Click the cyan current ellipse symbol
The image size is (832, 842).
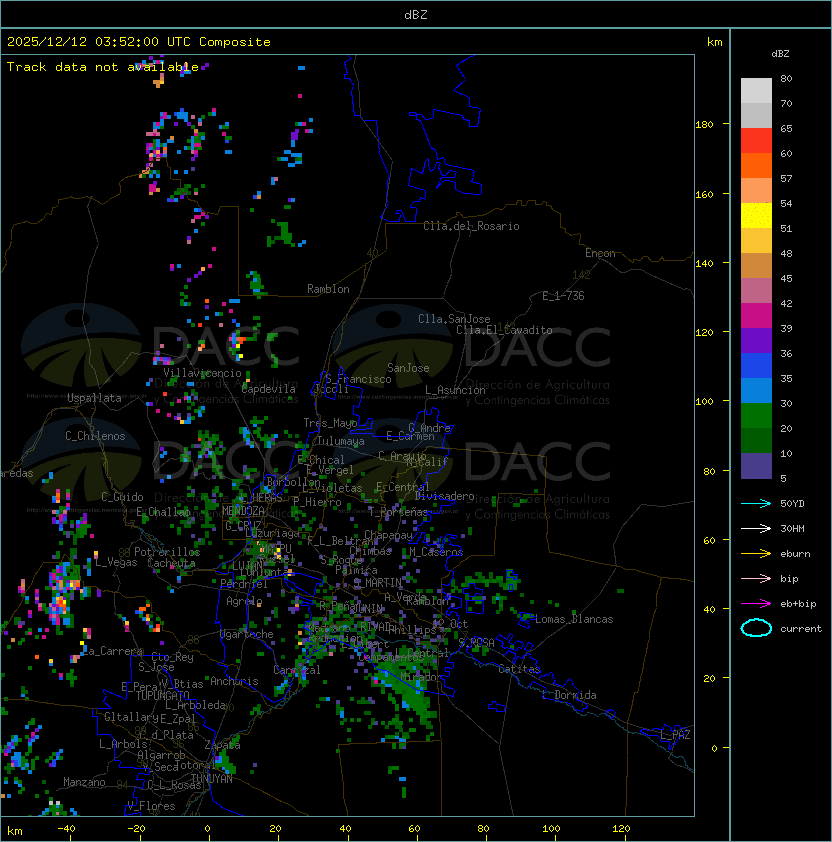click(x=756, y=629)
